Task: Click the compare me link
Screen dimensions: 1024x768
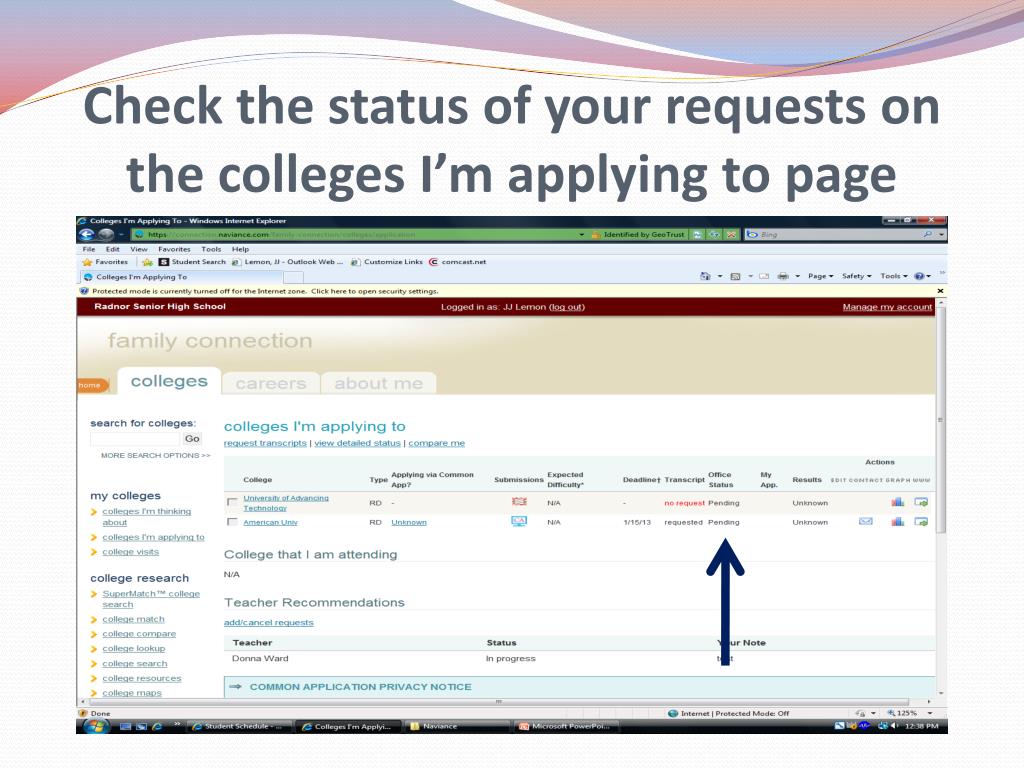Action: (436, 443)
